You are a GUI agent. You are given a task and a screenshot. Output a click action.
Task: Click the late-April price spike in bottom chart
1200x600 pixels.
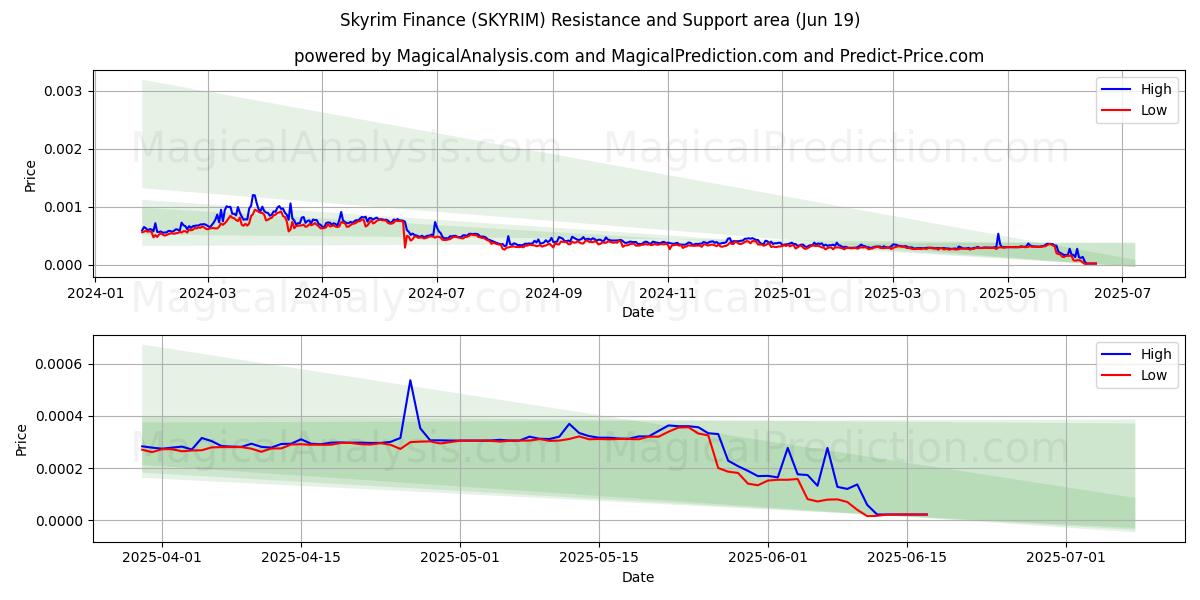(x=410, y=381)
